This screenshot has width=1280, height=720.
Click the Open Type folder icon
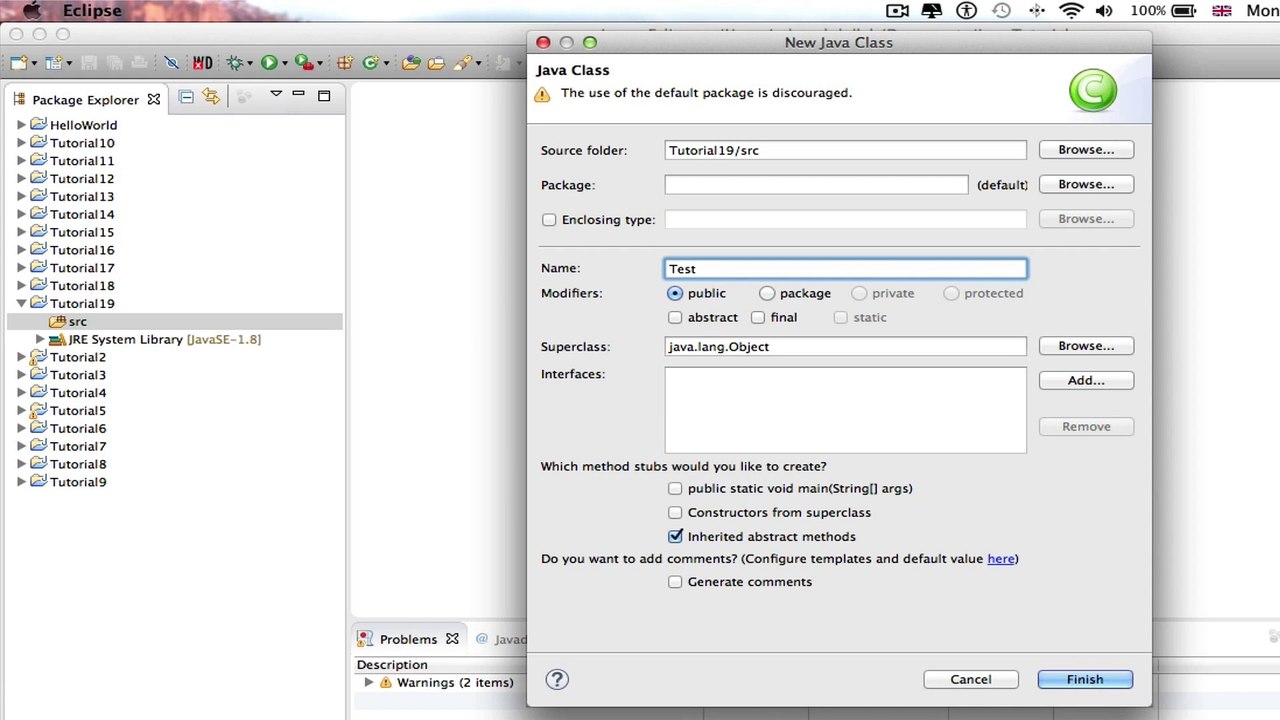411,63
